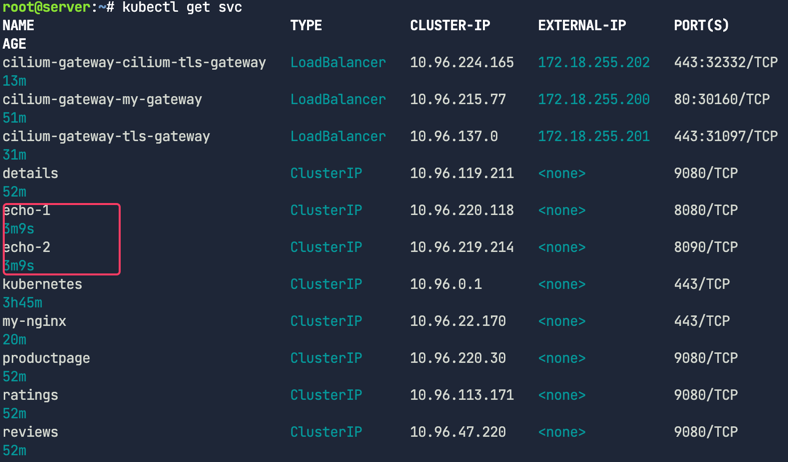Click the ratings service name

click(30, 395)
